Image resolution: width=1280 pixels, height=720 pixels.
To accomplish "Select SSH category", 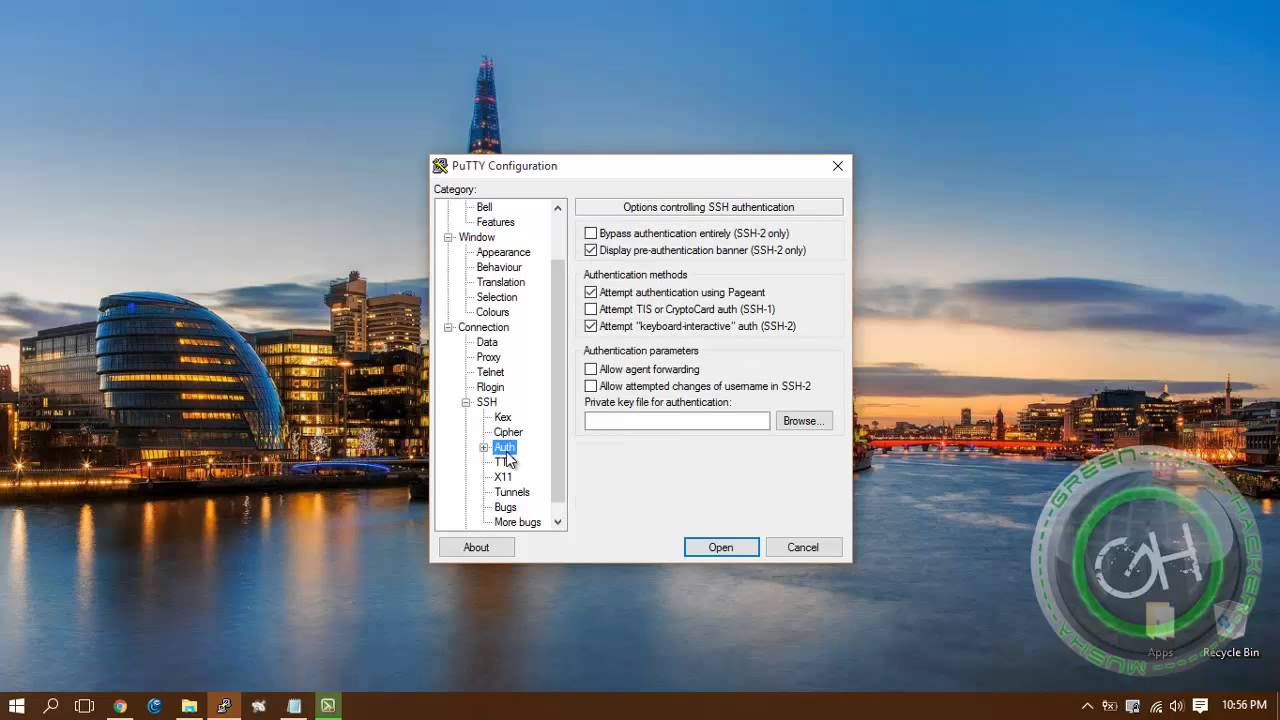I will coord(486,402).
